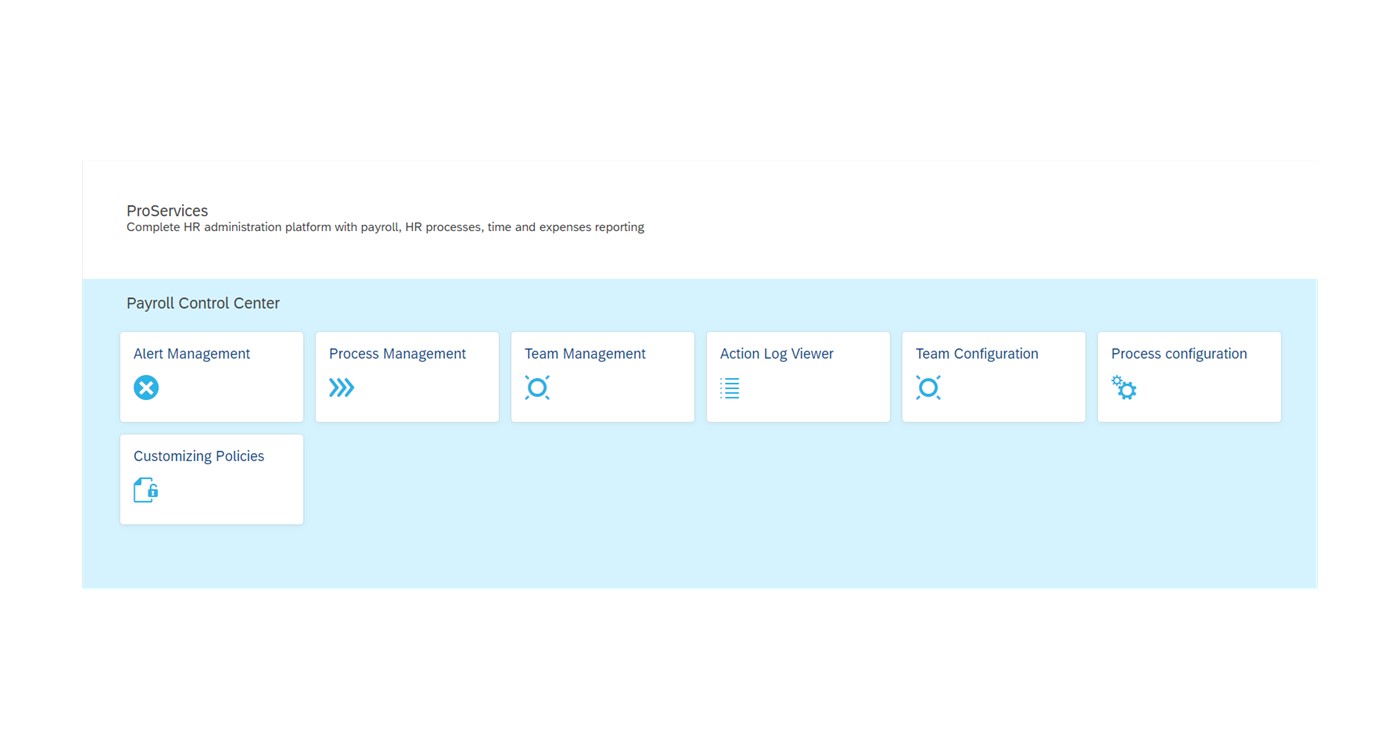Click the ProServices heading
Viewport: 1400px width, 750px height.
[x=167, y=211]
